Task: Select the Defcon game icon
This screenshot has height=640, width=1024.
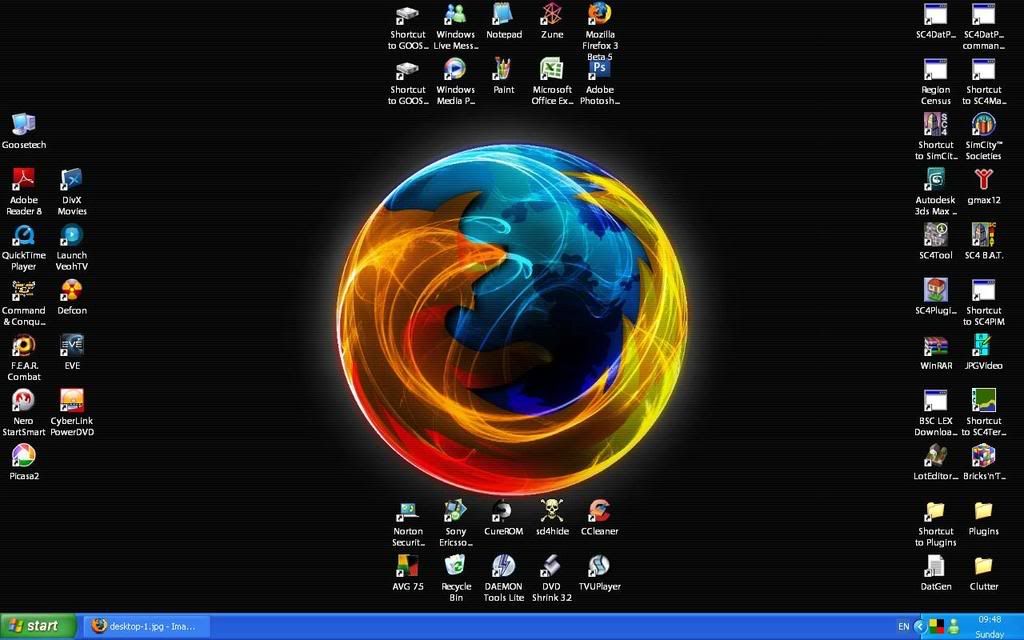Action: [72, 290]
